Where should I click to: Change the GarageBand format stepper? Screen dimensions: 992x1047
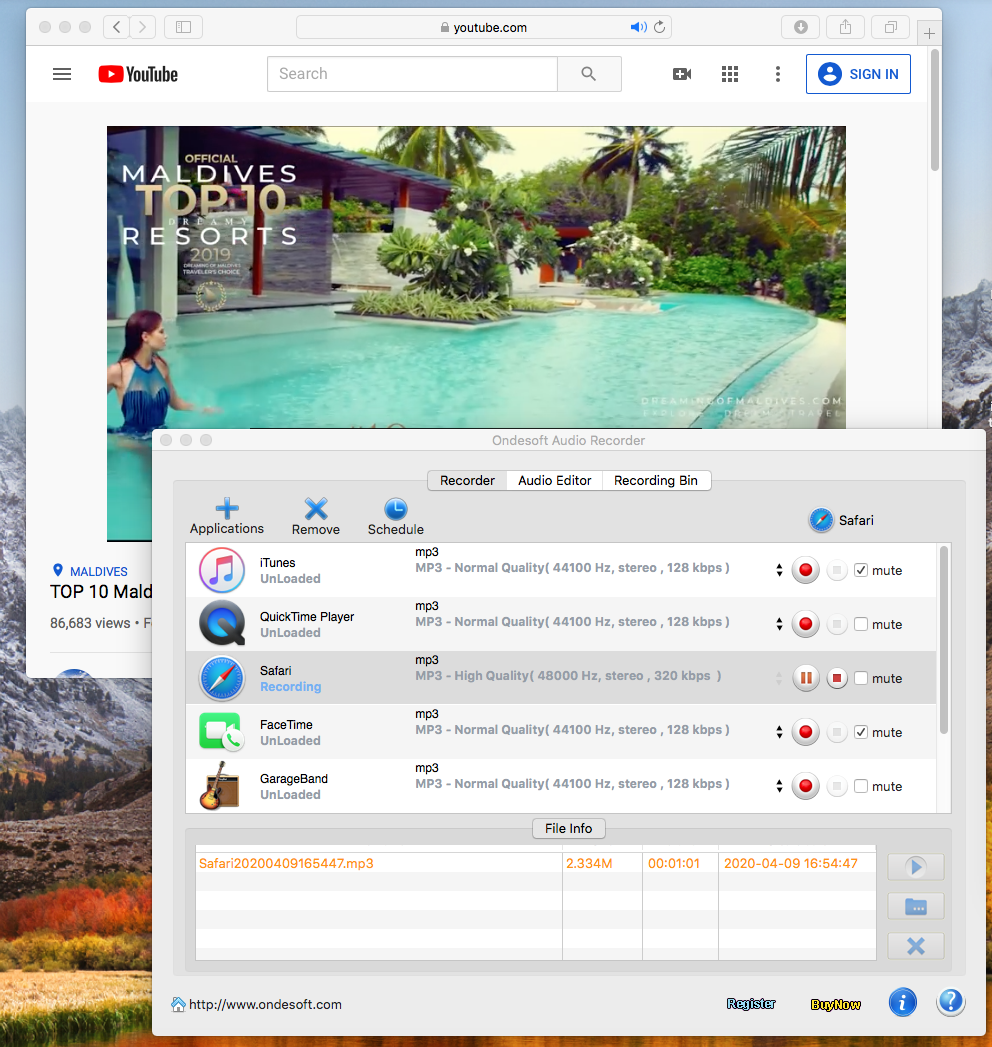779,787
